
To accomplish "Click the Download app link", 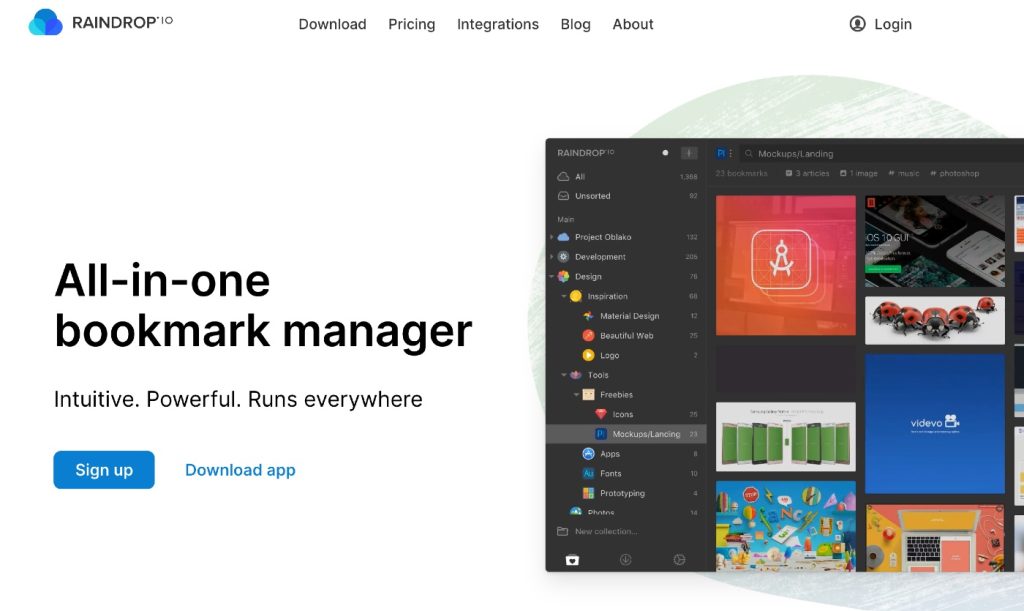I will click(240, 469).
